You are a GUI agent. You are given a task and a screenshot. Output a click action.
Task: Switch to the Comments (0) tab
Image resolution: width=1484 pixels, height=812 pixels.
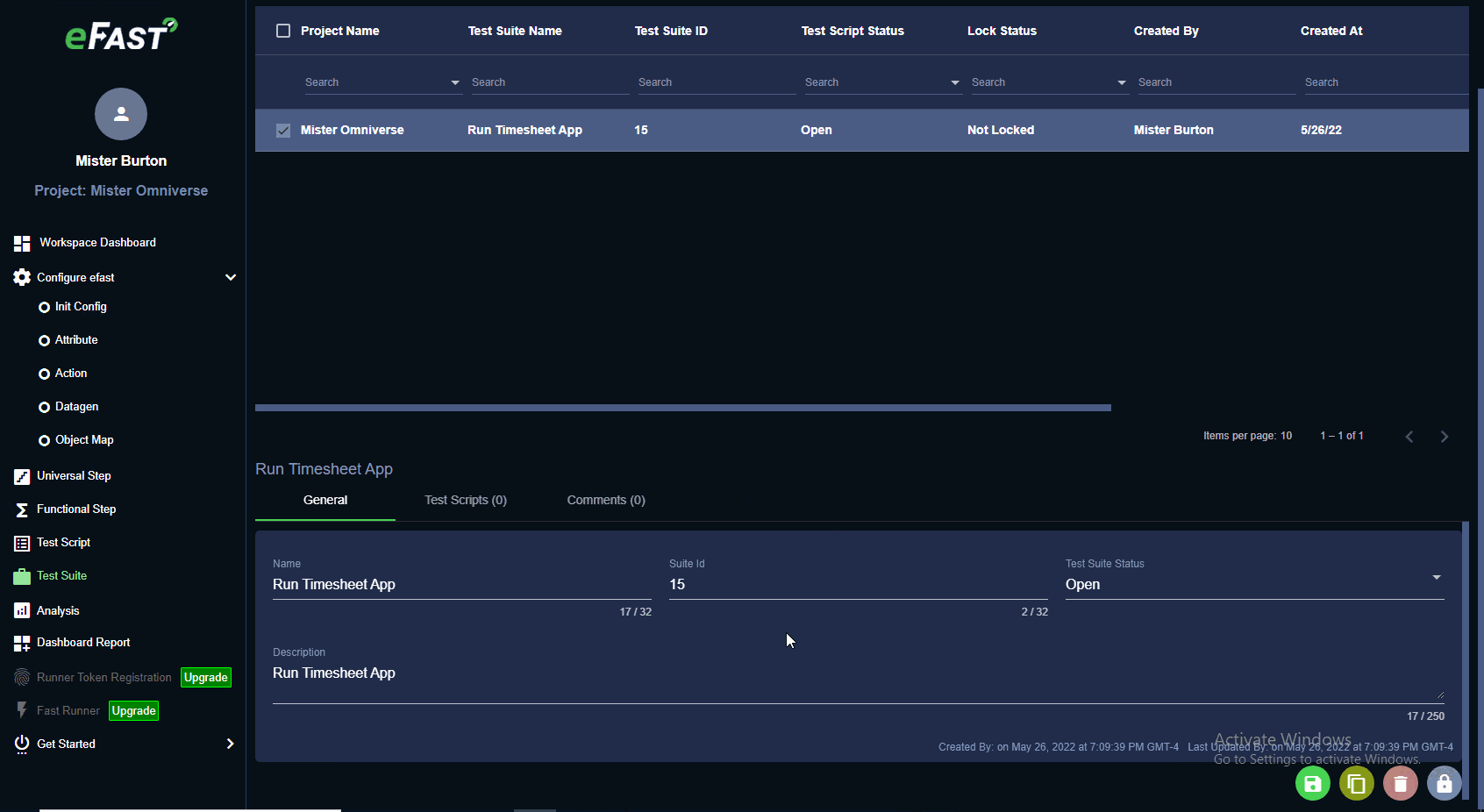(x=606, y=500)
